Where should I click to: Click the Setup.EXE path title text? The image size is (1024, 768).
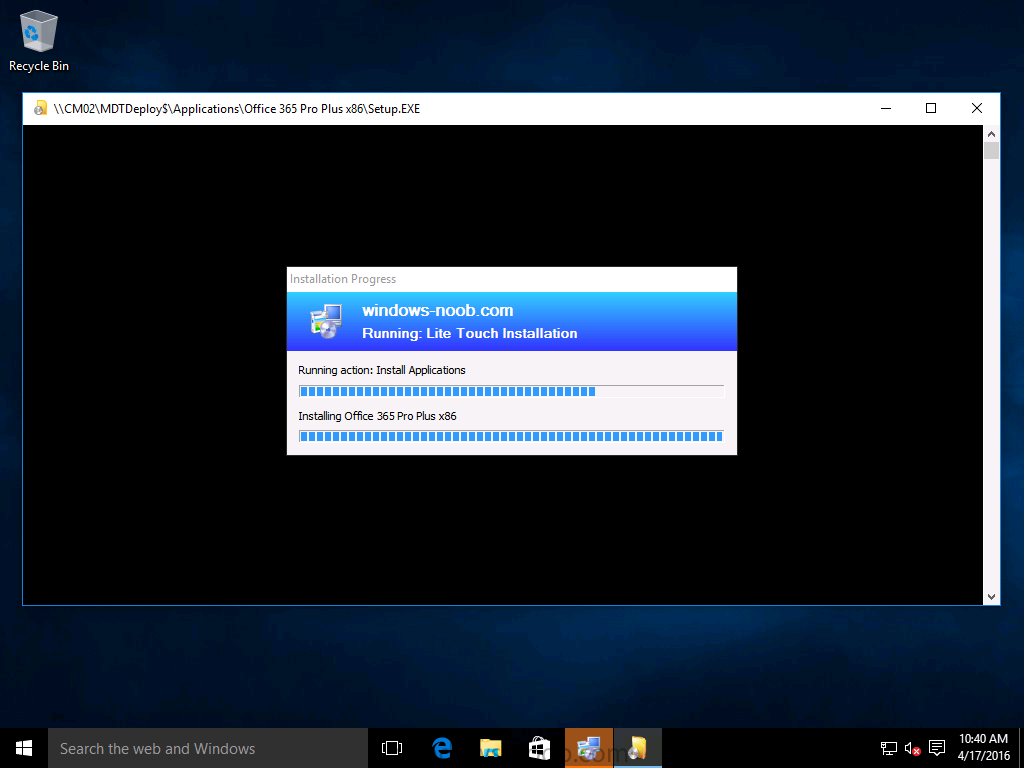[x=237, y=108]
